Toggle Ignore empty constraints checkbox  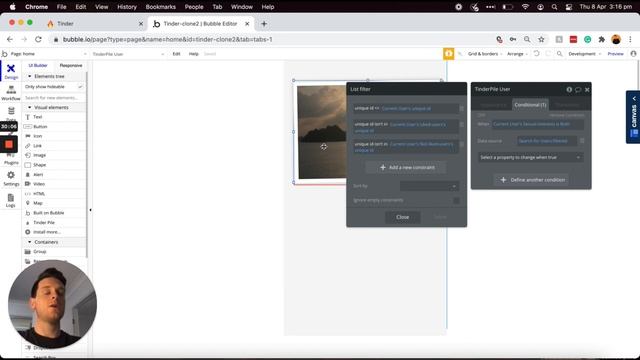point(456,200)
